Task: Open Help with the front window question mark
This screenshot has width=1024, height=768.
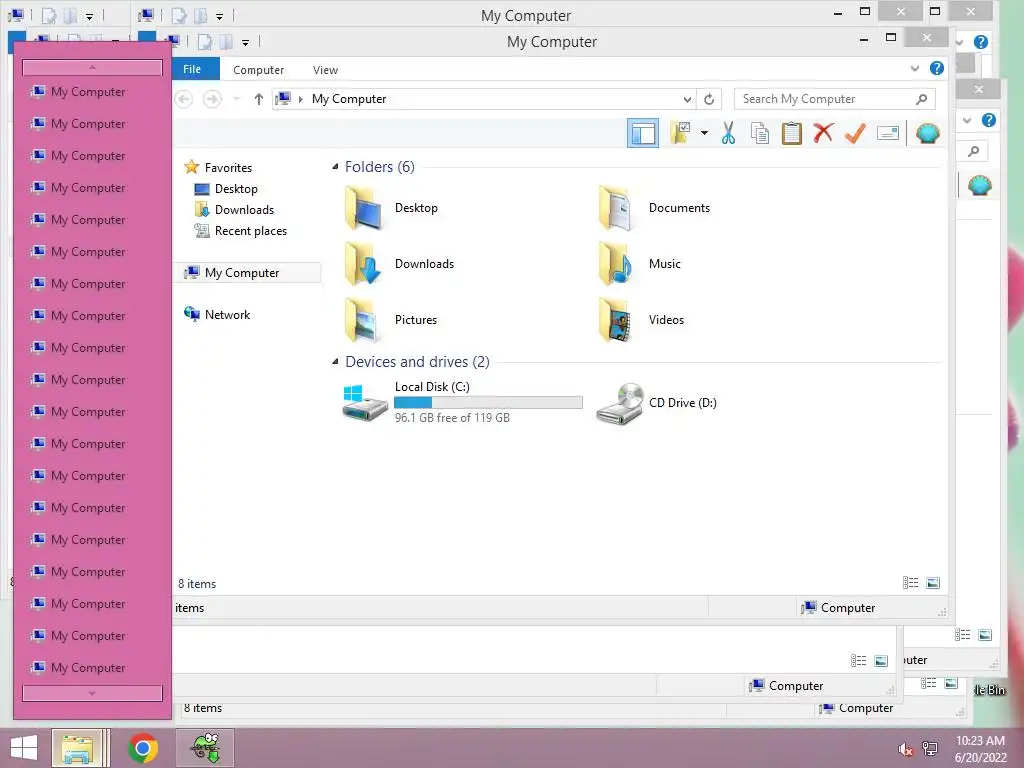Action: point(936,68)
